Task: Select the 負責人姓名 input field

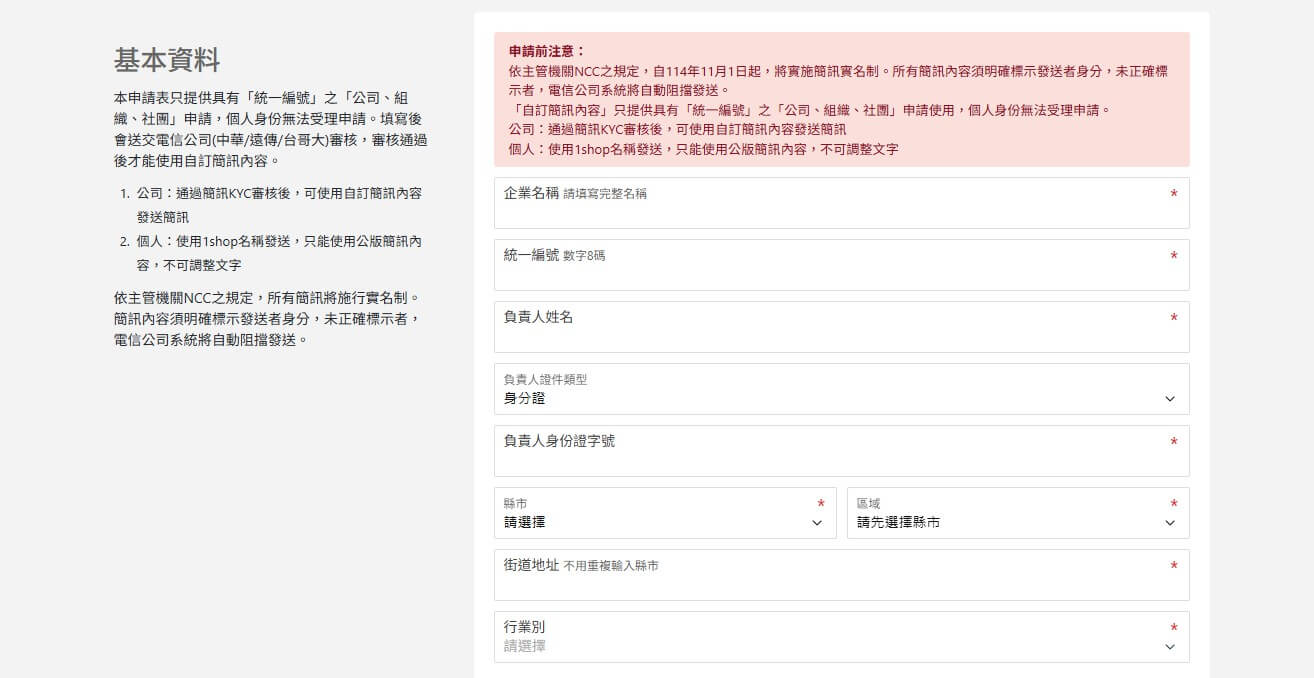Action: click(x=840, y=336)
